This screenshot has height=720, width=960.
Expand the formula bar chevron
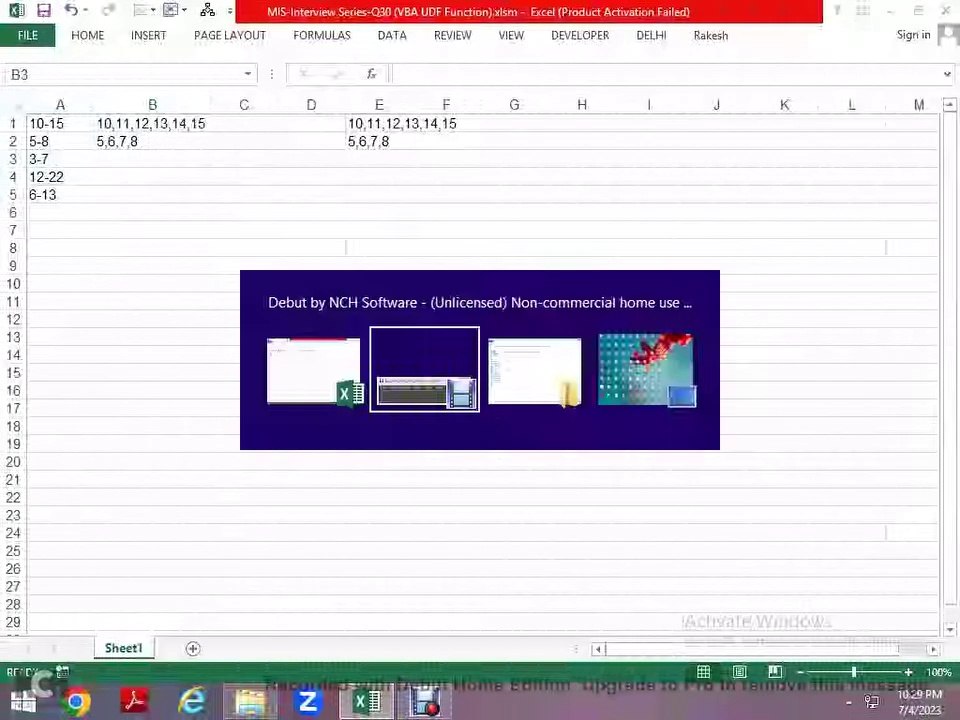click(948, 75)
